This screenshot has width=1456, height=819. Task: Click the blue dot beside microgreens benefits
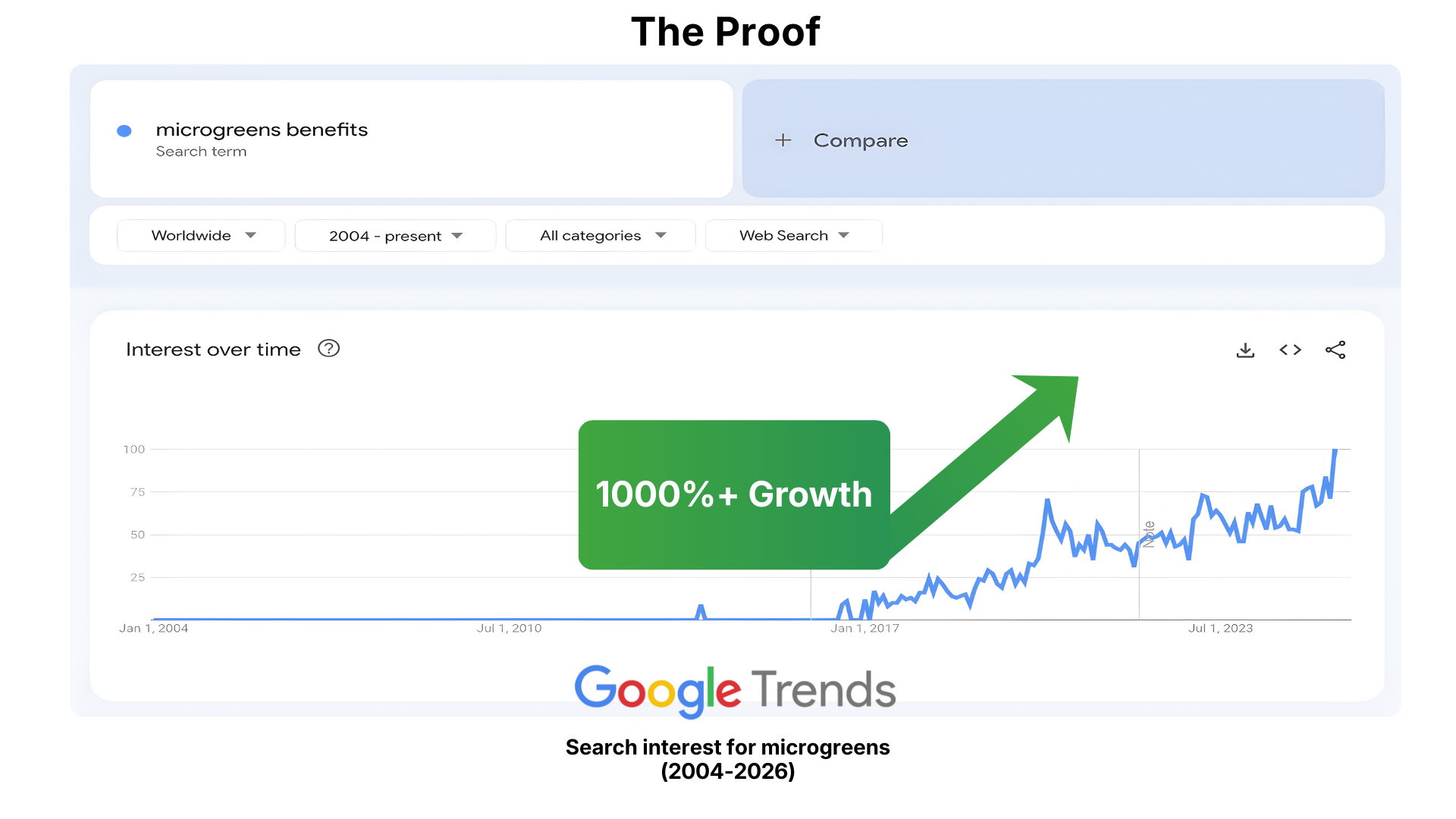tap(124, 130)
